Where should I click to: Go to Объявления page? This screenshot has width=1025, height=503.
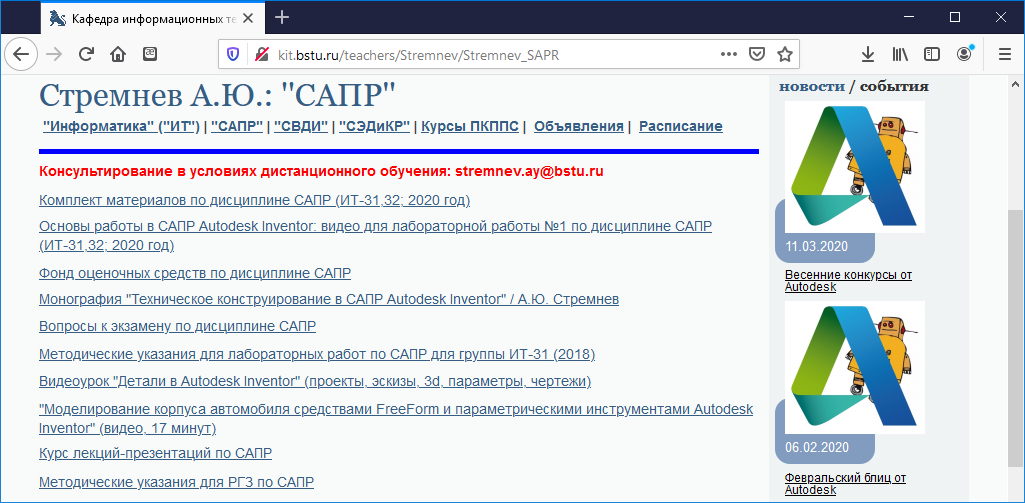(x=579, y=126)
